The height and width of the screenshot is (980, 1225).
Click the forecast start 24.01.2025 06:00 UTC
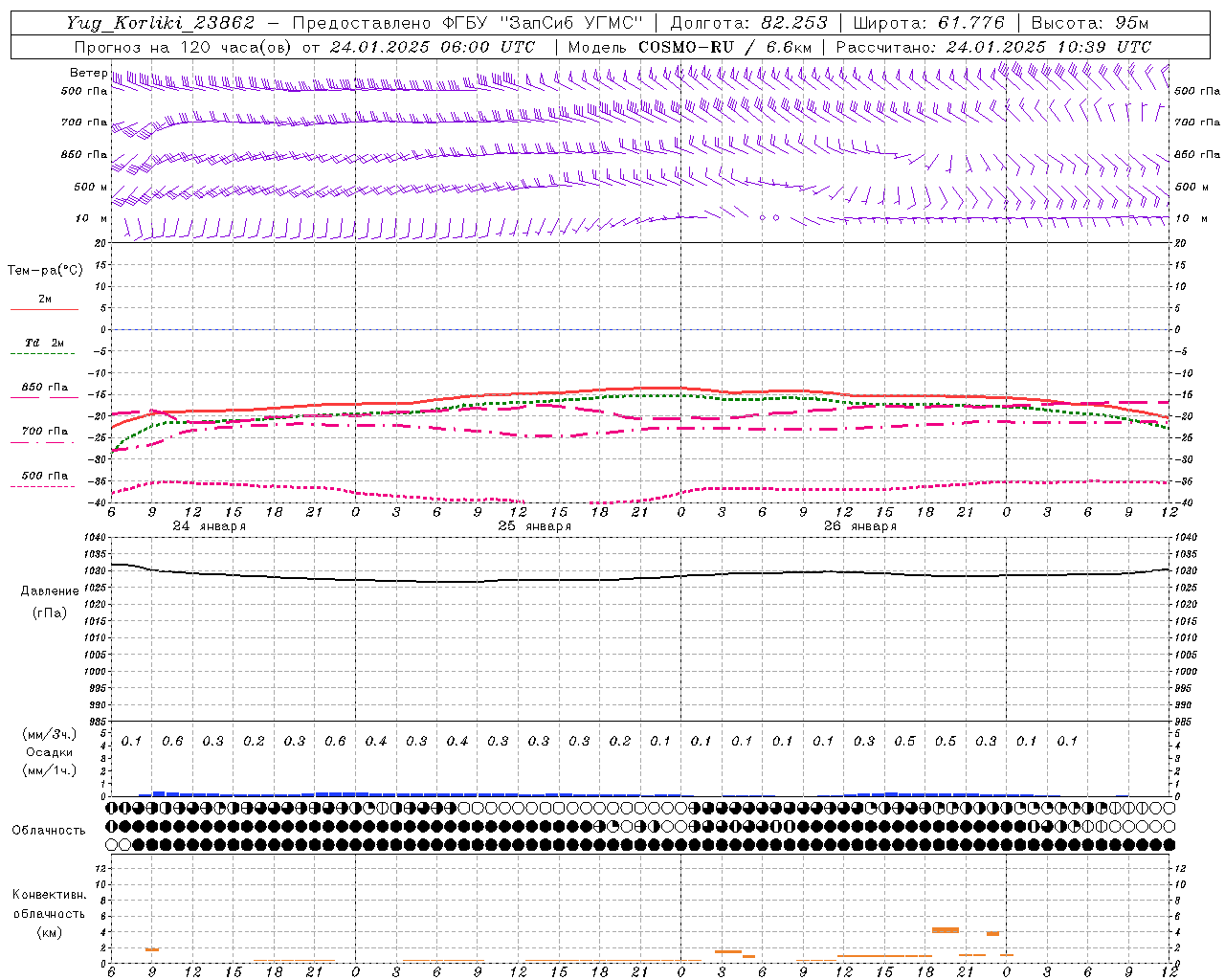point(433,47)
